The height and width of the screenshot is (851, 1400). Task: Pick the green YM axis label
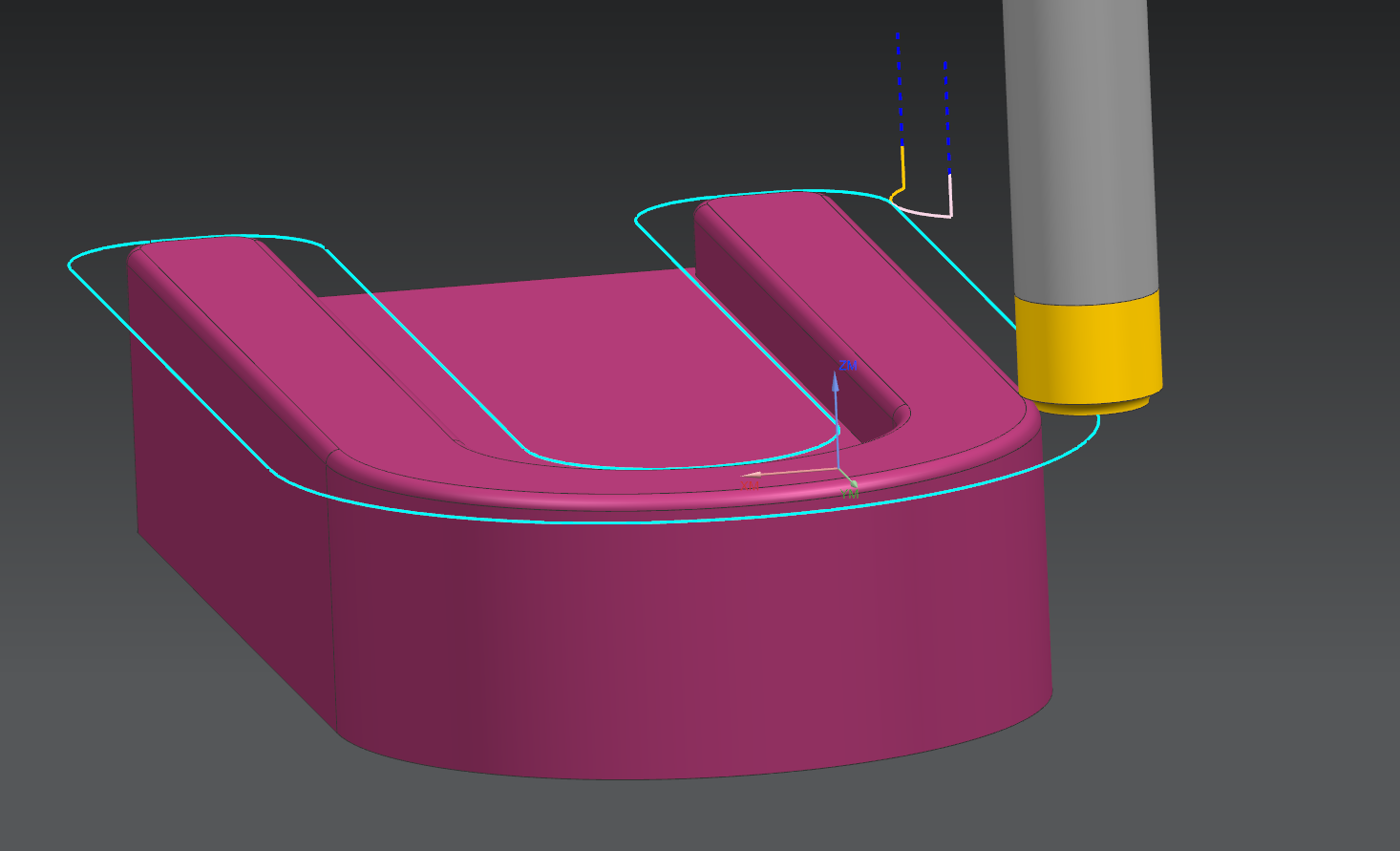[850, 494]
